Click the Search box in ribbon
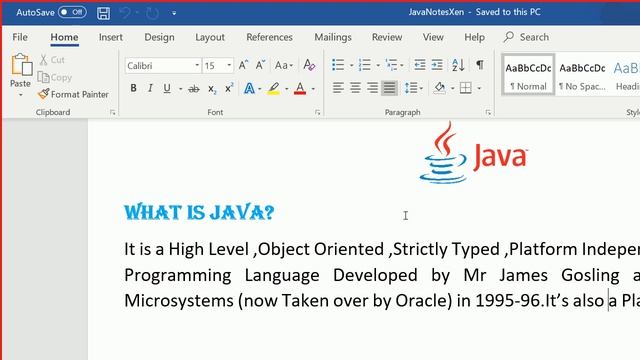This screenshot has height=360, width=640. point(527,37)
